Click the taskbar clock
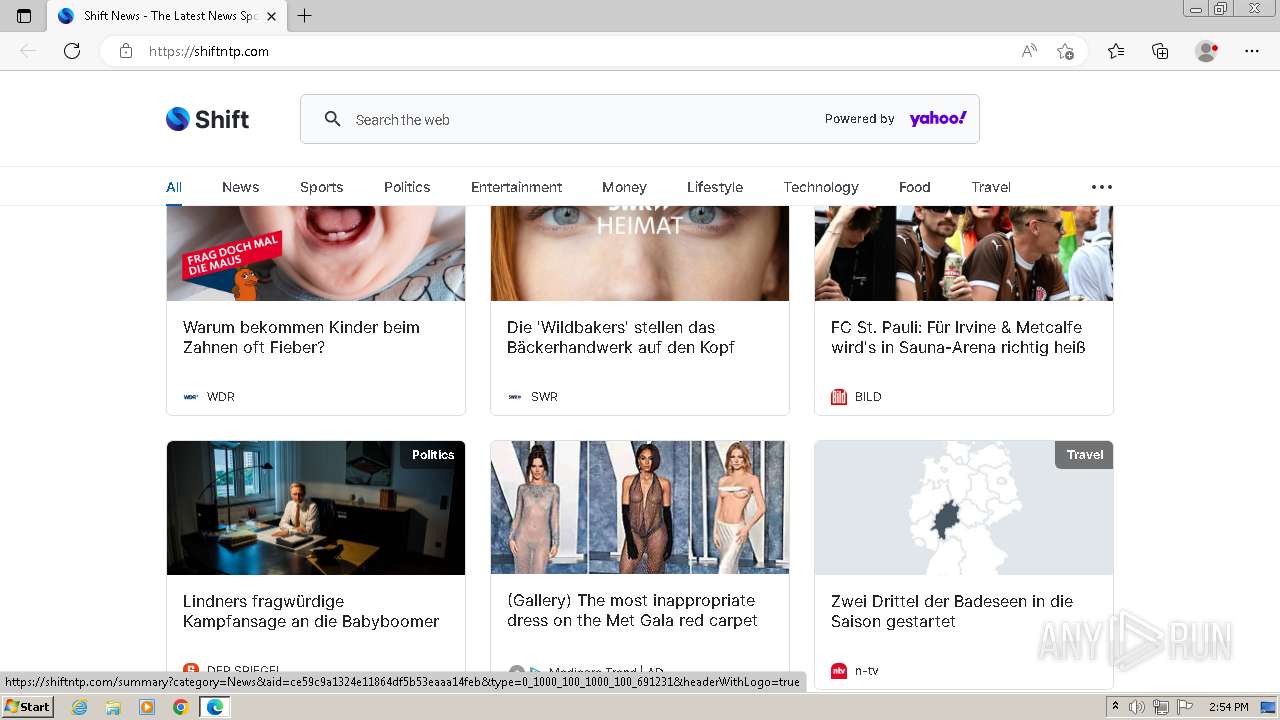 1229,707
